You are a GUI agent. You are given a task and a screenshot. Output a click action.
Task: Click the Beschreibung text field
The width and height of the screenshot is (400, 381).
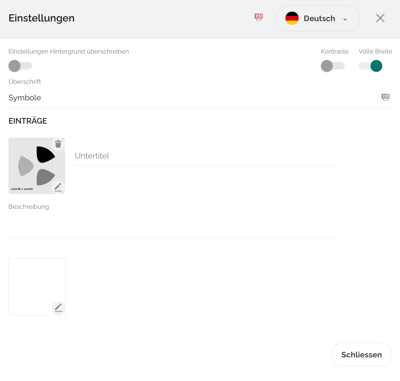click(x=174, y=225)
